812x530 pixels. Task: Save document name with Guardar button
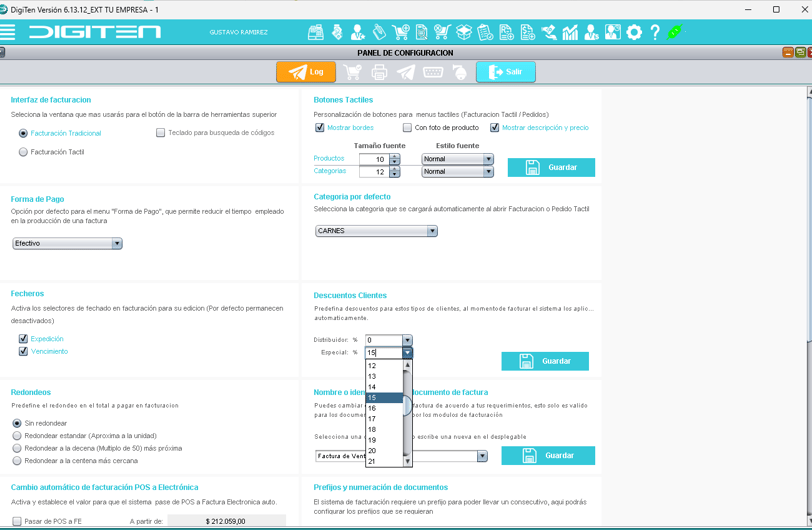548,455
